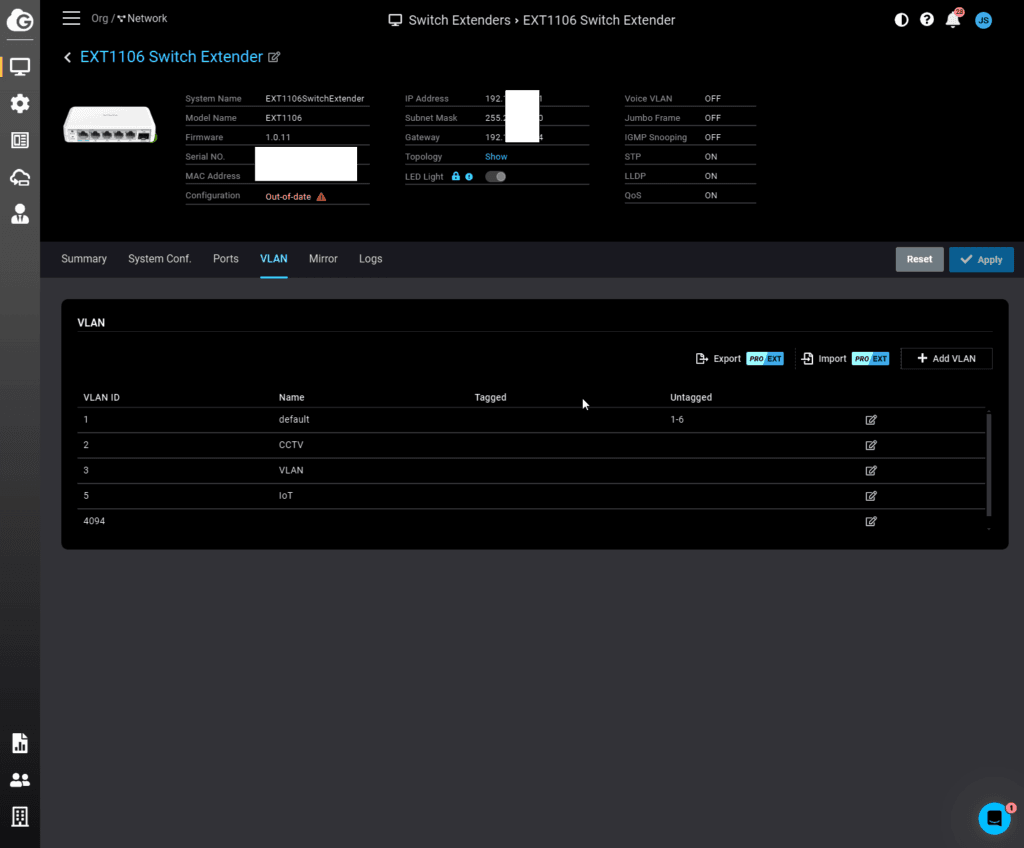Click the cloud icon in sidebar
1024x848 pixels.
point(20,177)
